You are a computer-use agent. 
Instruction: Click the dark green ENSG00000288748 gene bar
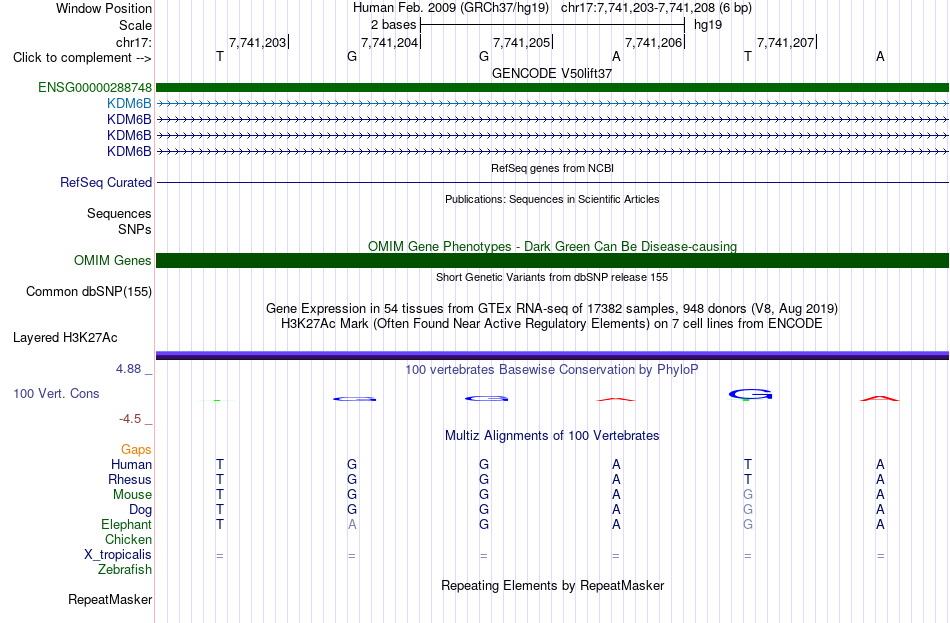click(552, 88)
